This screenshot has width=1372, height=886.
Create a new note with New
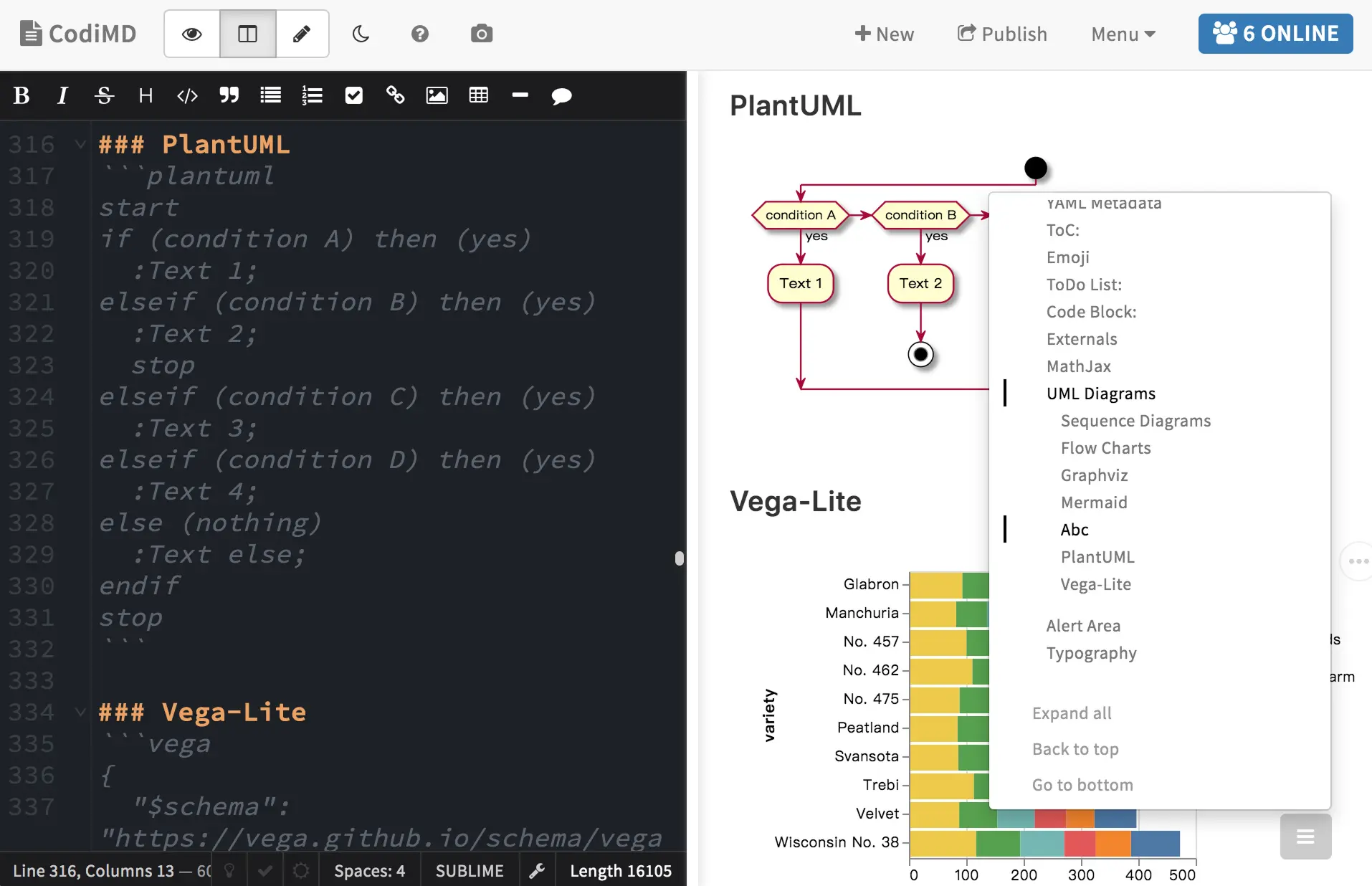pyautogui.click(x=884, y=34)
